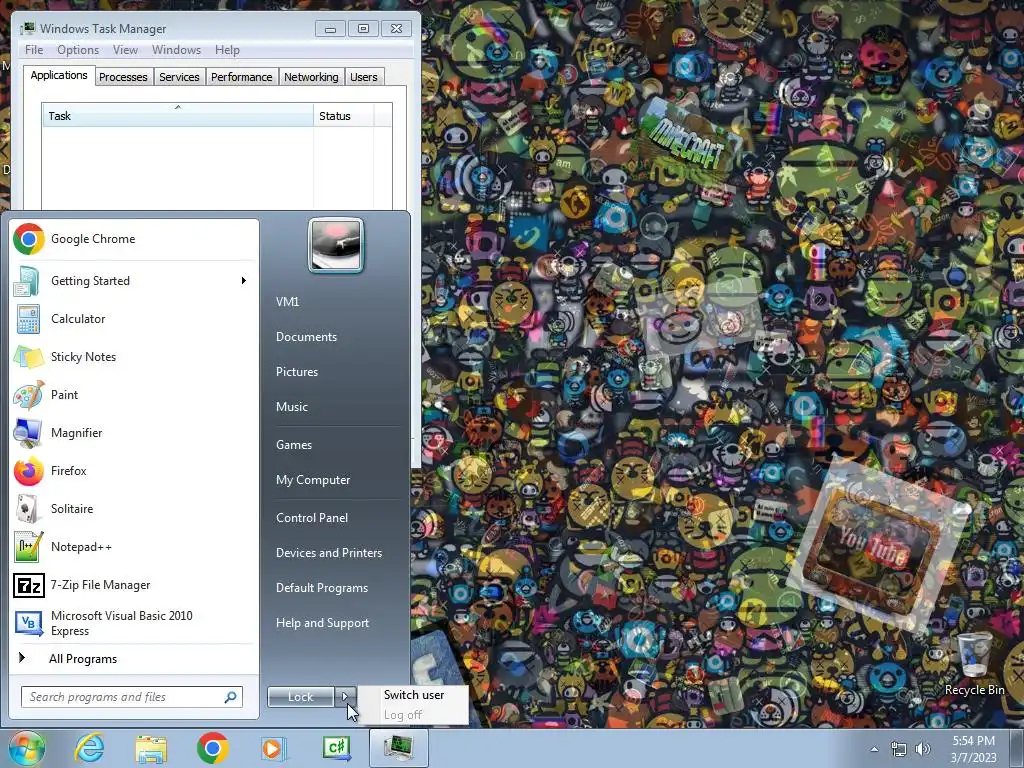The width and height of the screenshot is (1024, 768).
Task: Open the Magnifier program
Action: [x=134, y=432]
